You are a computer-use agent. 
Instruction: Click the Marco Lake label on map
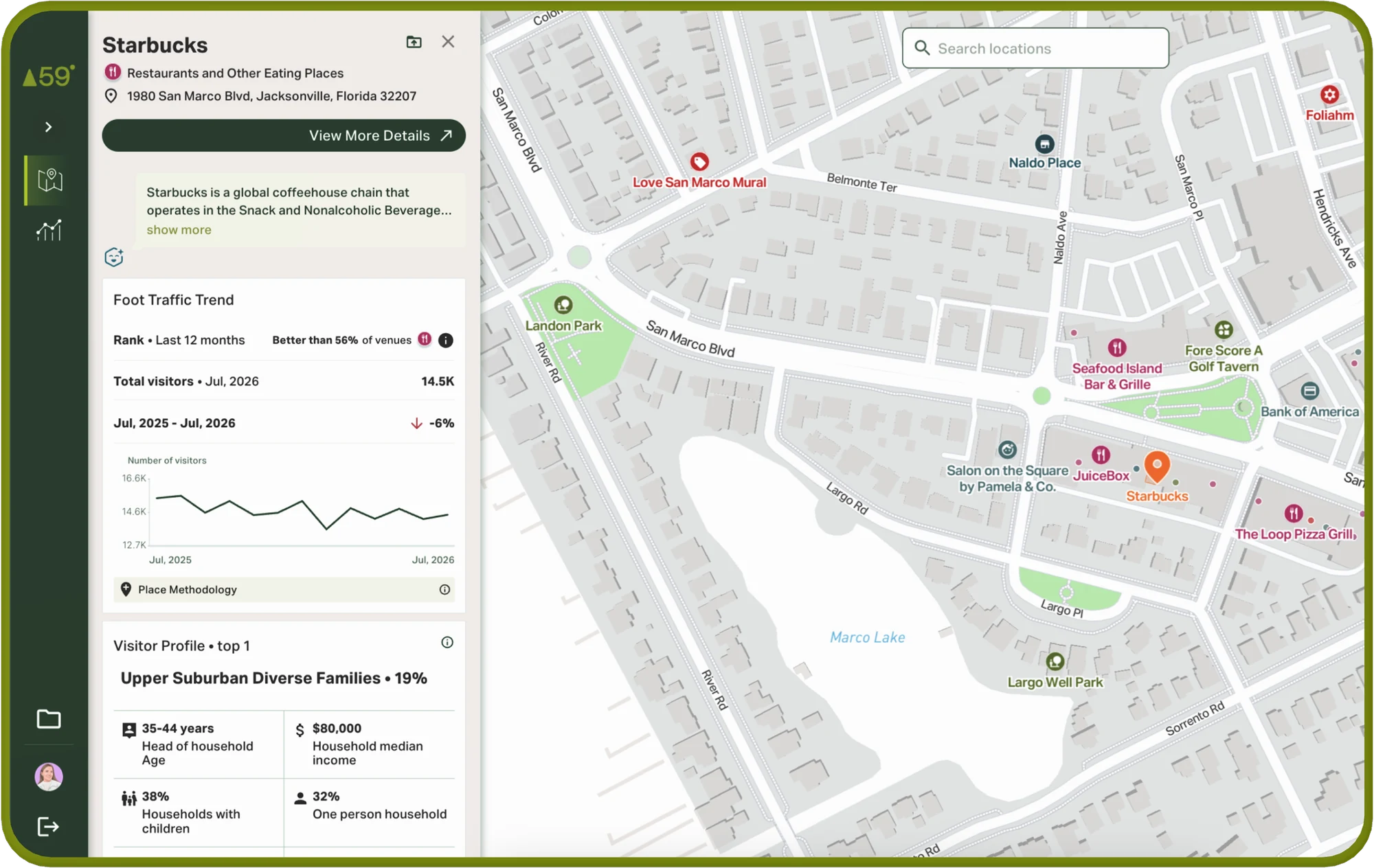(867, 637)
